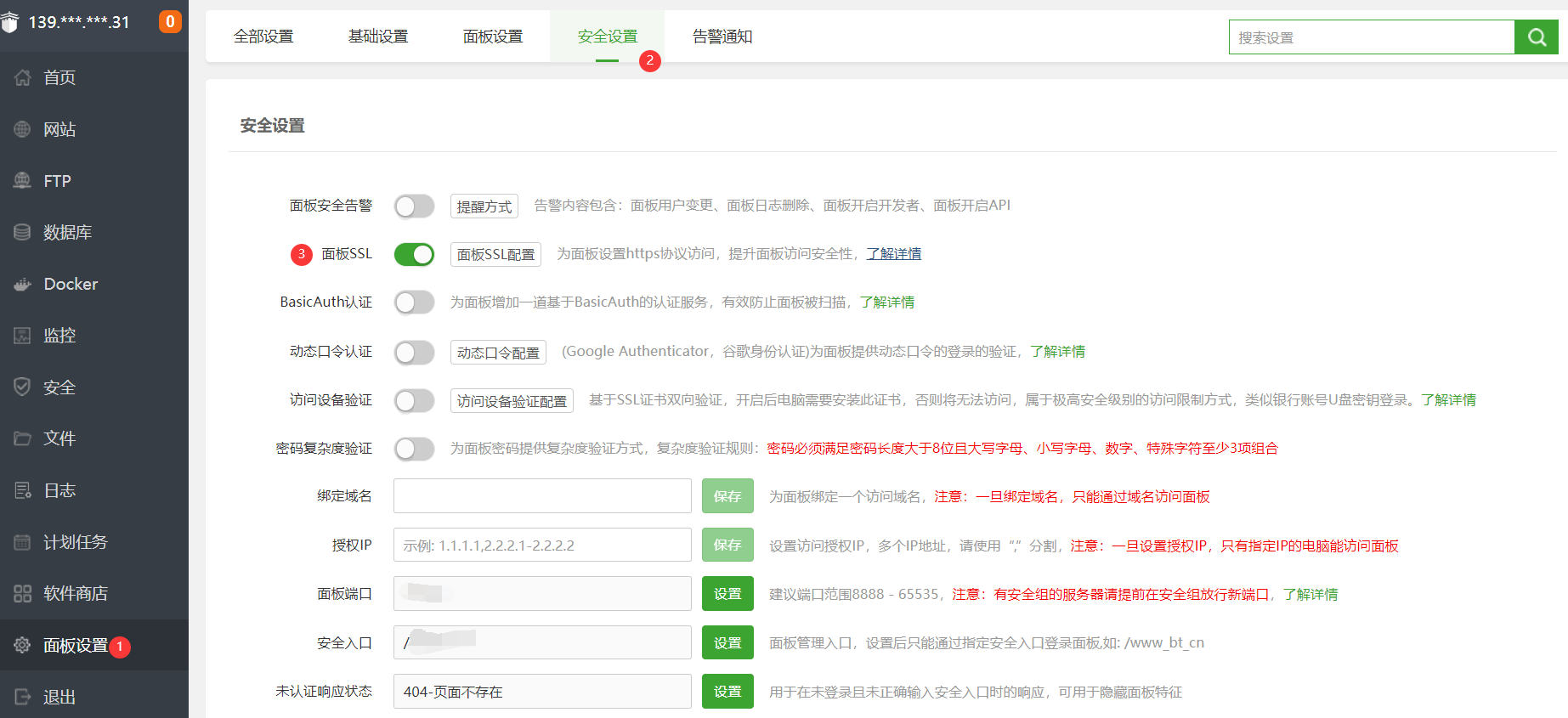Click the 提醒方式 button
Image resolution: width=1568 pixels, height=718 pixels.
(x=484, y=206)
